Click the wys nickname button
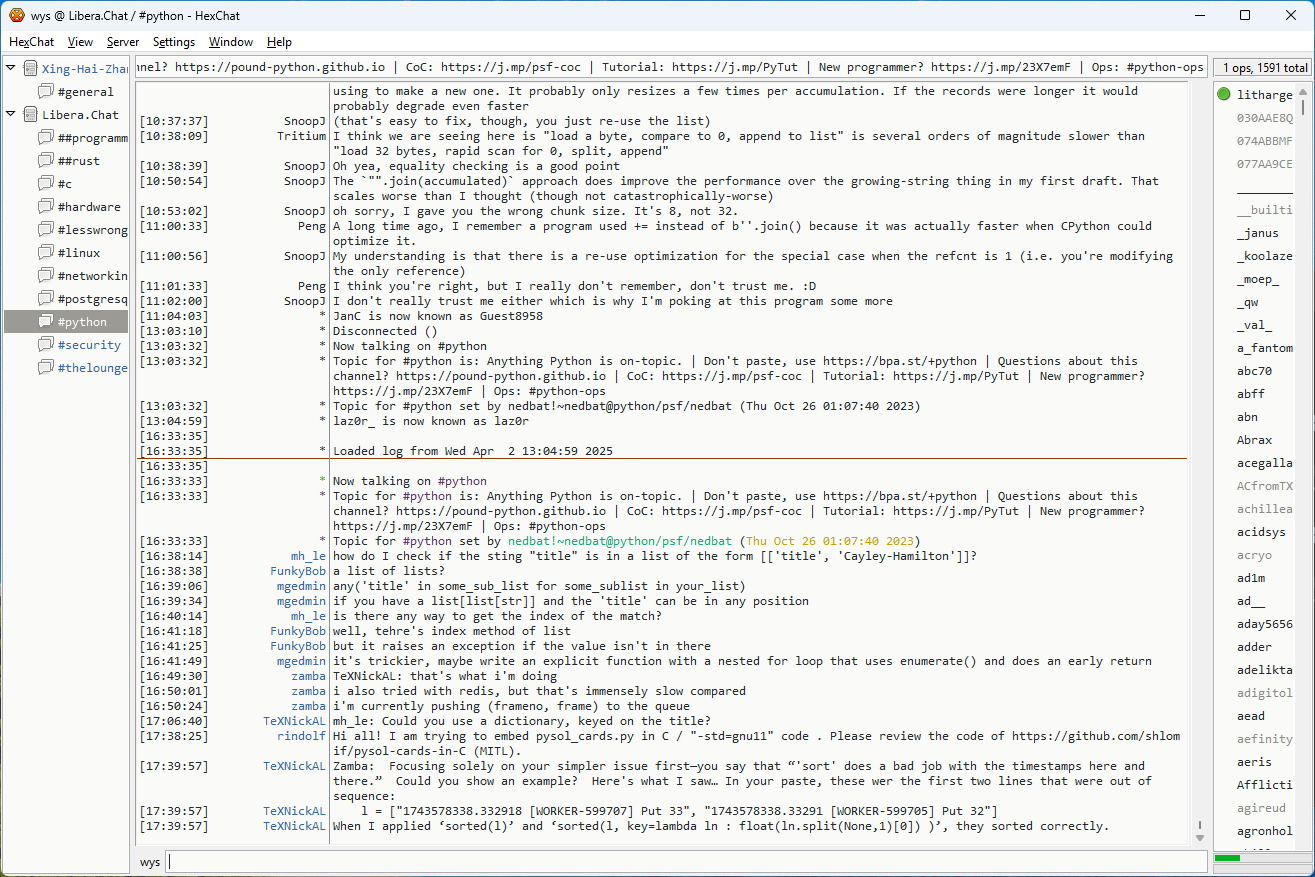The height and width of the screenshot is (877, 1315). coord(150,862)
